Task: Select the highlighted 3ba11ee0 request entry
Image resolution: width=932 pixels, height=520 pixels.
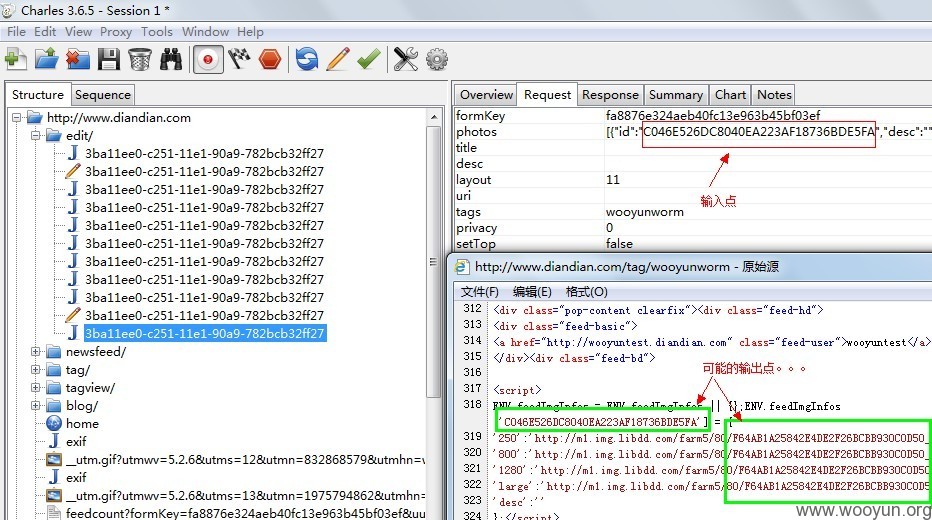Action: point(204,333)
